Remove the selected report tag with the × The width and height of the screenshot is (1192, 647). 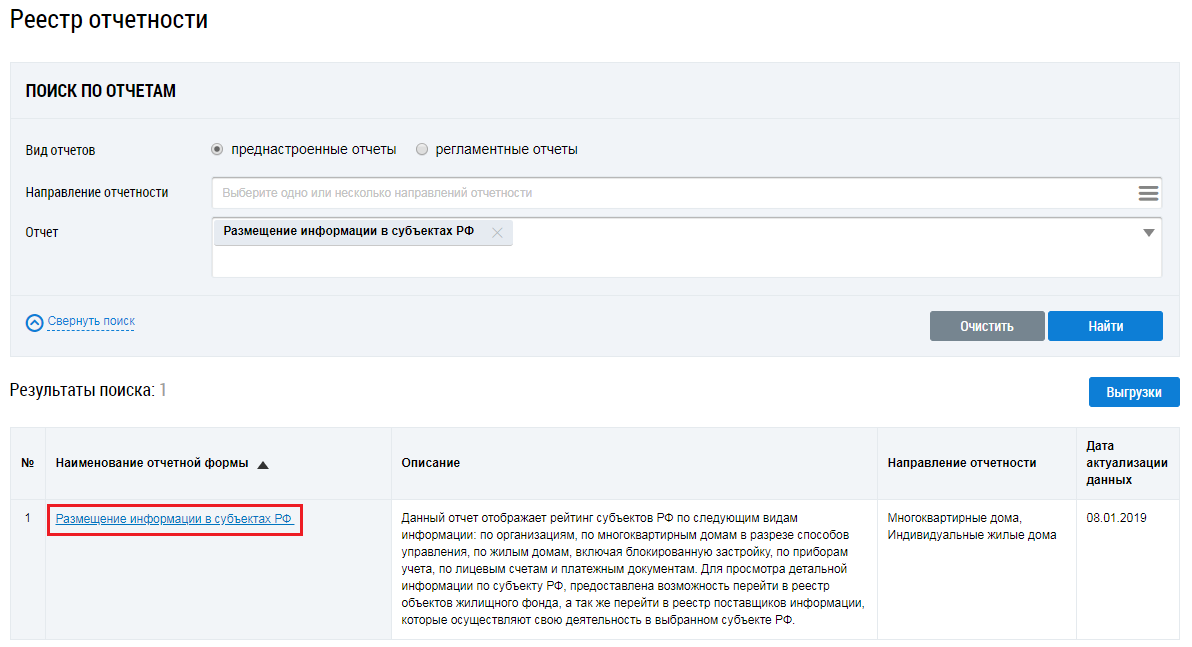click(x=497, y=232)
